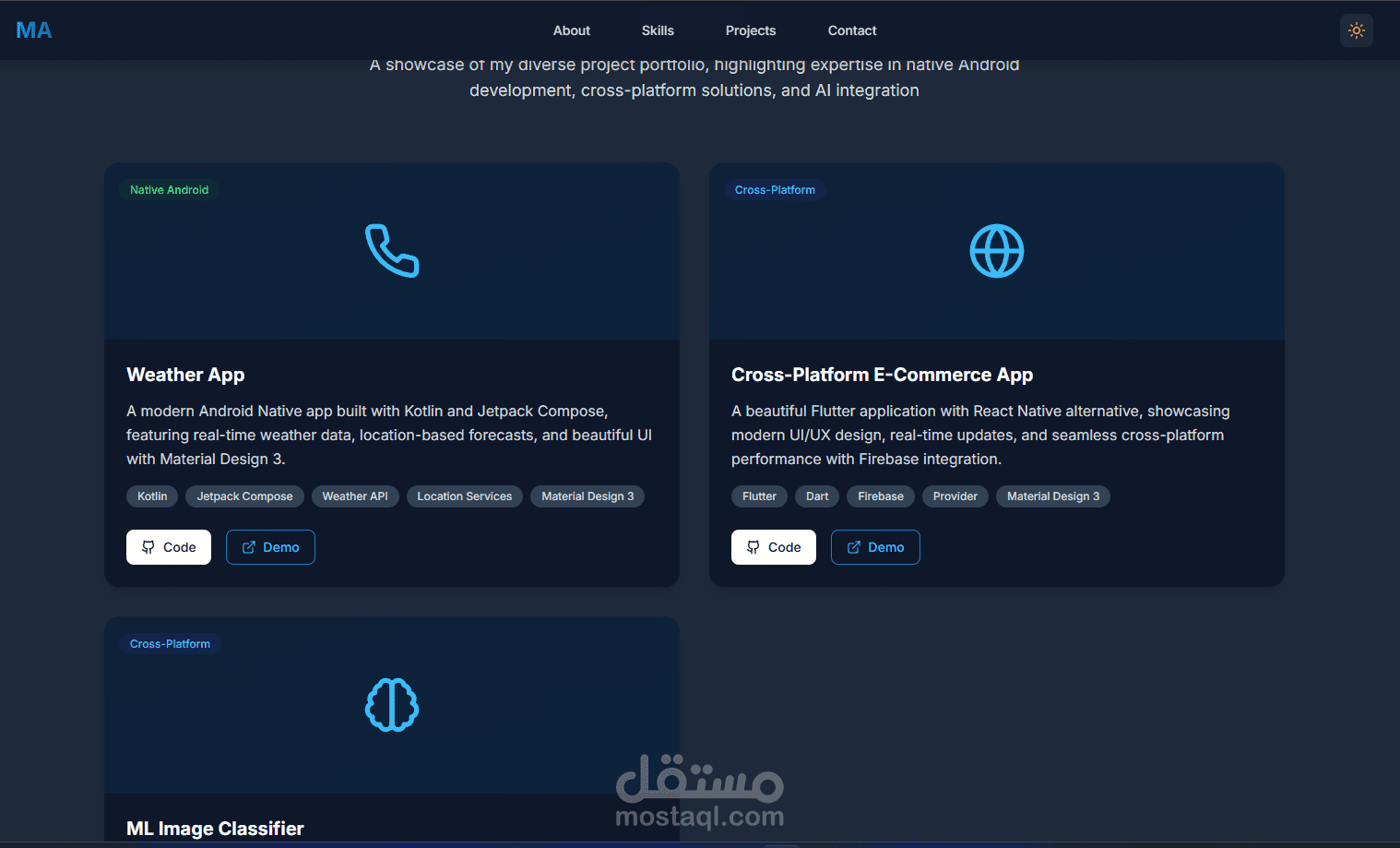Select the Flutter tag

(x=760, y=496)
